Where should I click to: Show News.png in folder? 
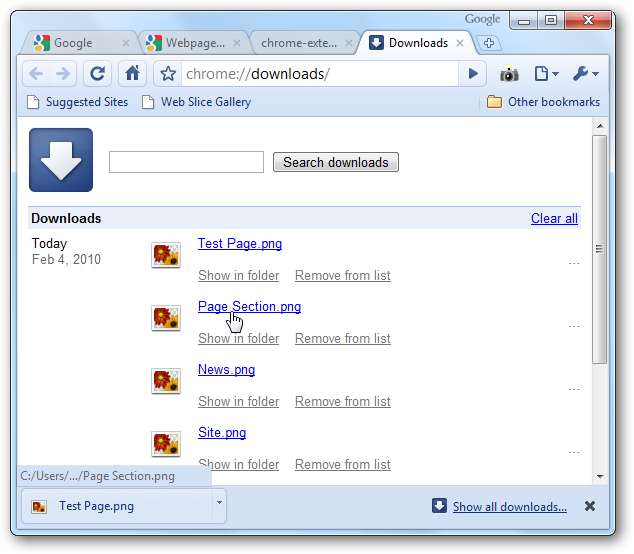pos(239,402)
